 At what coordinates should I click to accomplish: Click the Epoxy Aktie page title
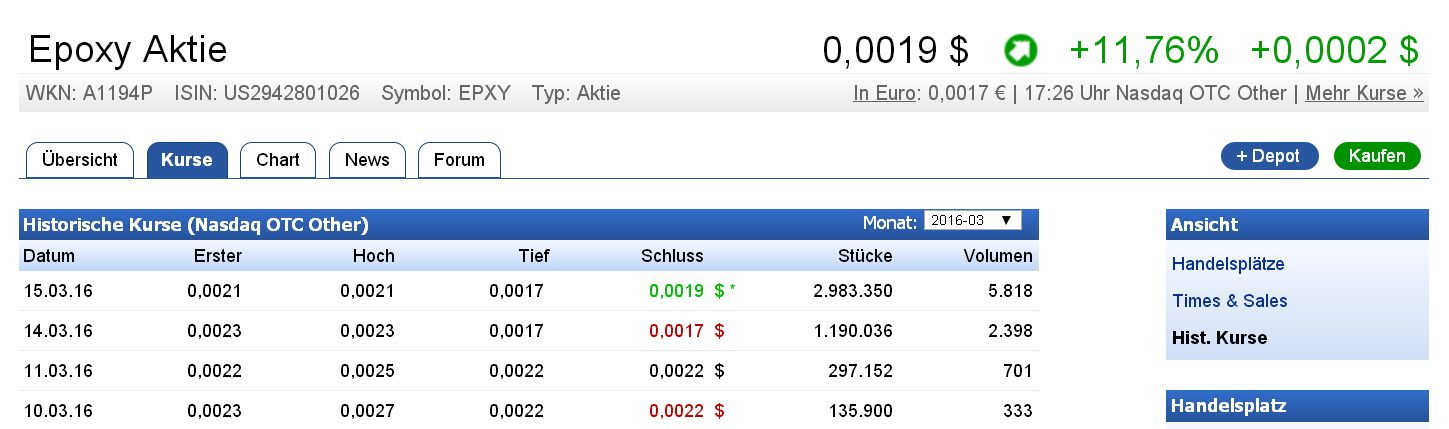point(128,49)
